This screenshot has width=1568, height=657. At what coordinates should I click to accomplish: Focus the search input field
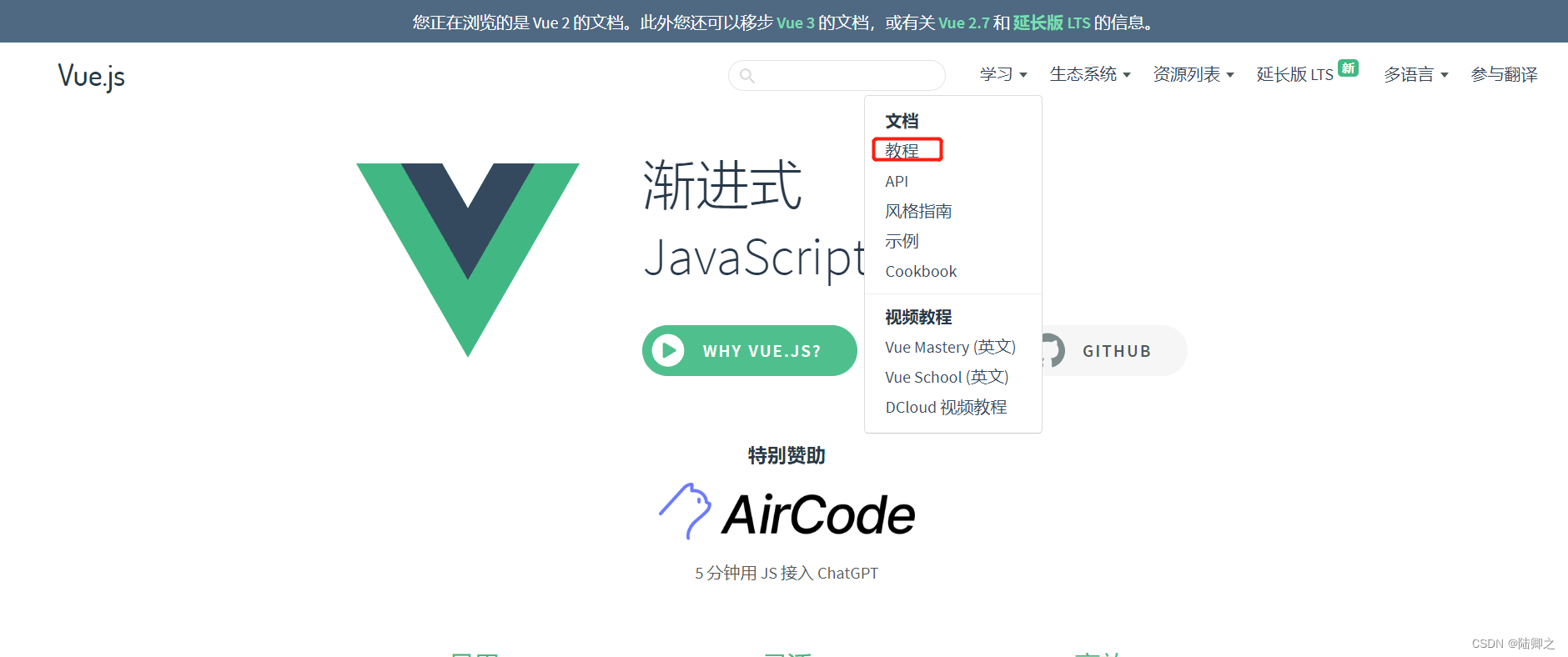(837, 75)
